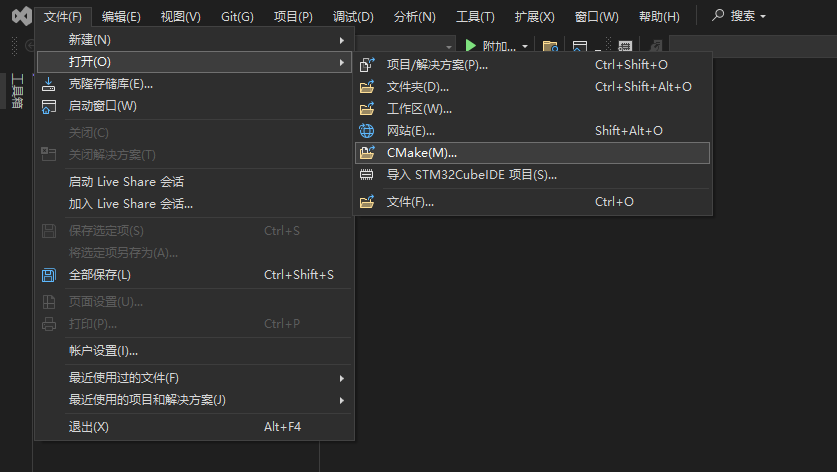The height and width of the screenshot is (472, 837).
Task: Expand 最近使用的项目和解决方案(J) submenu
Action: click(x=194, y=400)
